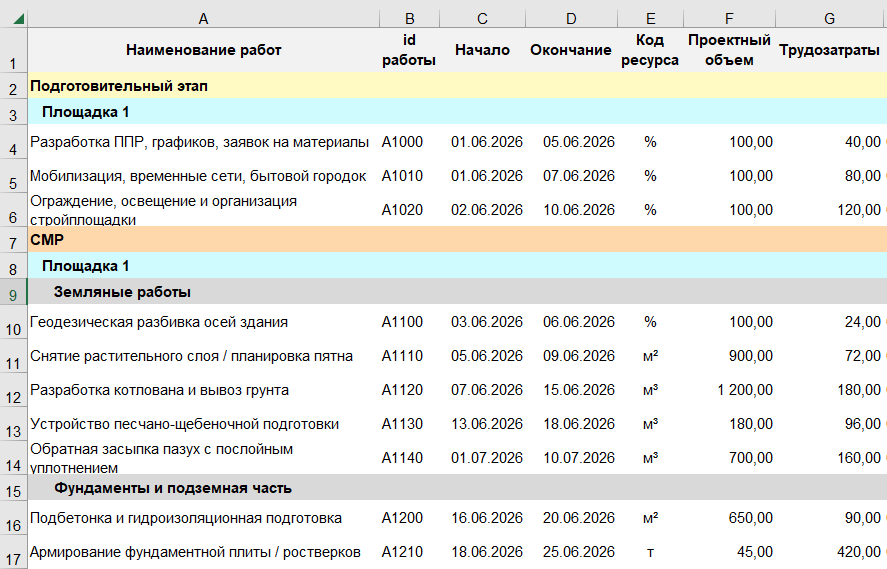Screen dimensions: 887x569
Task: Select id cell A1120
Action: [x=409, y=390]
